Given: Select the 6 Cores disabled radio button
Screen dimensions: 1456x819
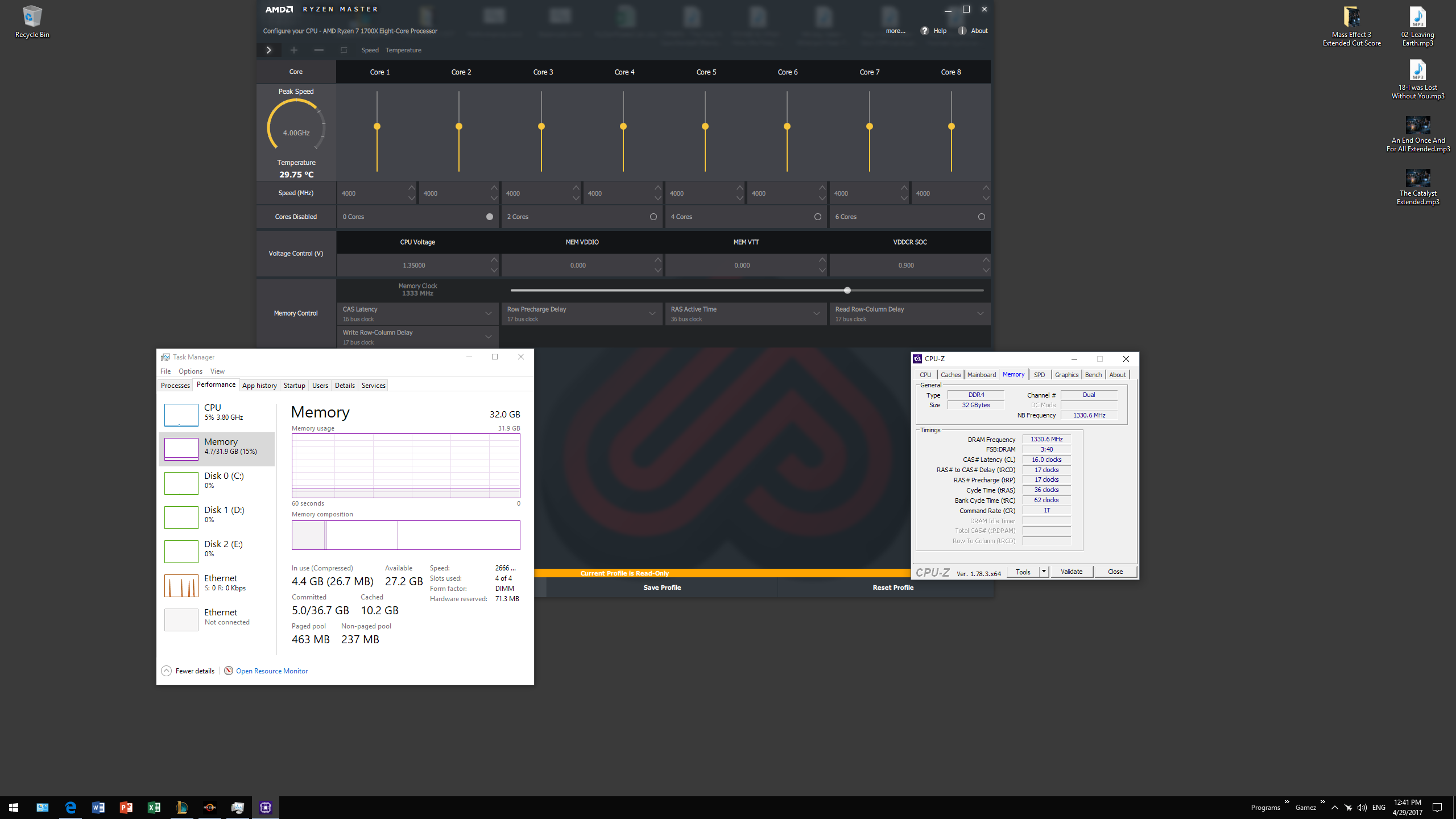Looking at the screenshot, I should [981, 217].
